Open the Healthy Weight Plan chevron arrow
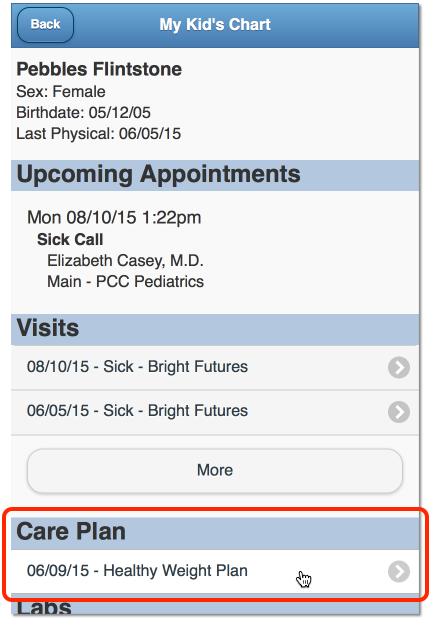Viewport: 431px width, 620px height. 399,571
